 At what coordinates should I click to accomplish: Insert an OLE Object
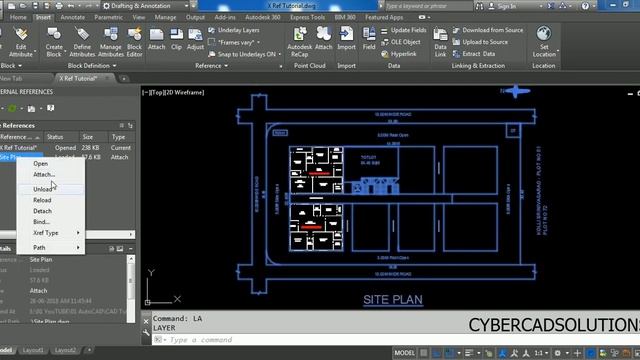tap(401, 42)
